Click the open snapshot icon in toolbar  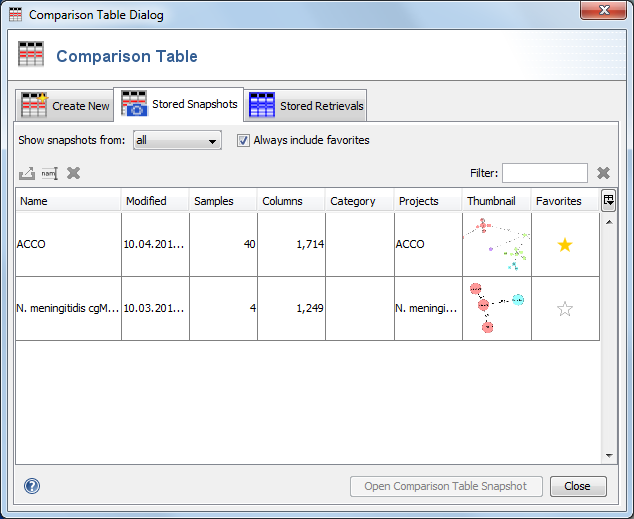coord(27,173)
